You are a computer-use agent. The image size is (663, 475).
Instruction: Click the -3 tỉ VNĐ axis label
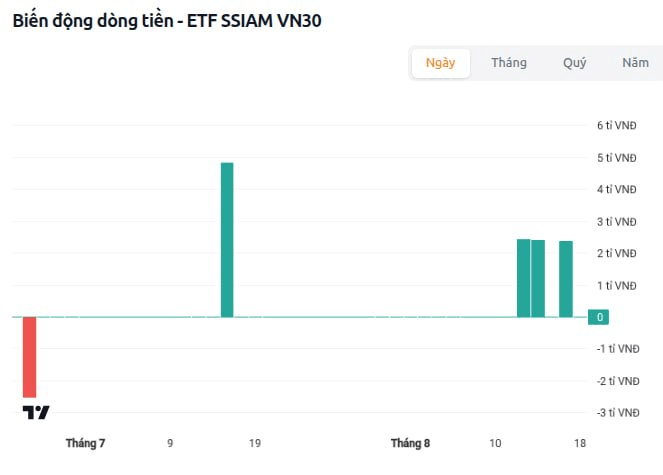(x=618, y=413)
